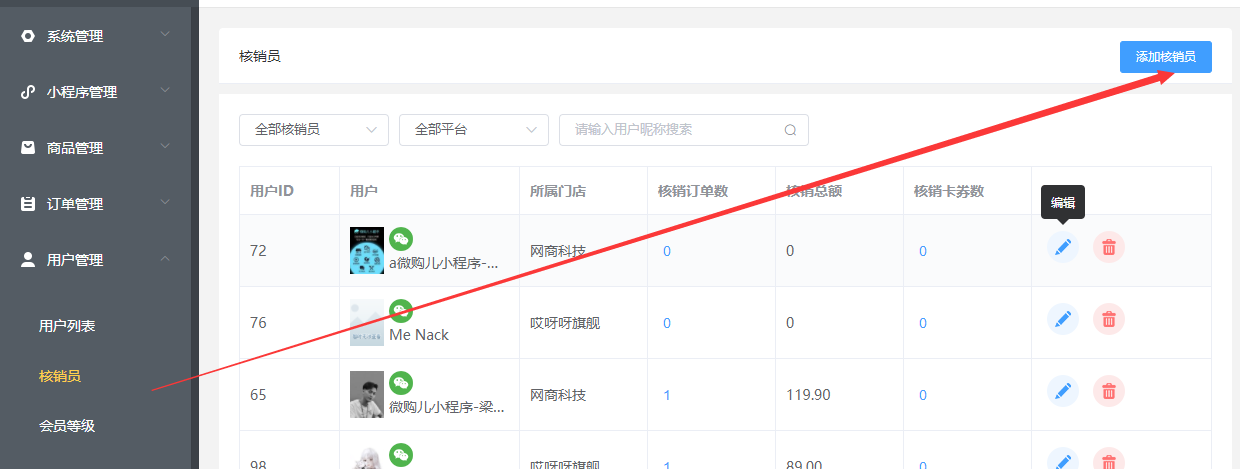
Task: Click coupon count link for user 72
Action: click(923, 251)
